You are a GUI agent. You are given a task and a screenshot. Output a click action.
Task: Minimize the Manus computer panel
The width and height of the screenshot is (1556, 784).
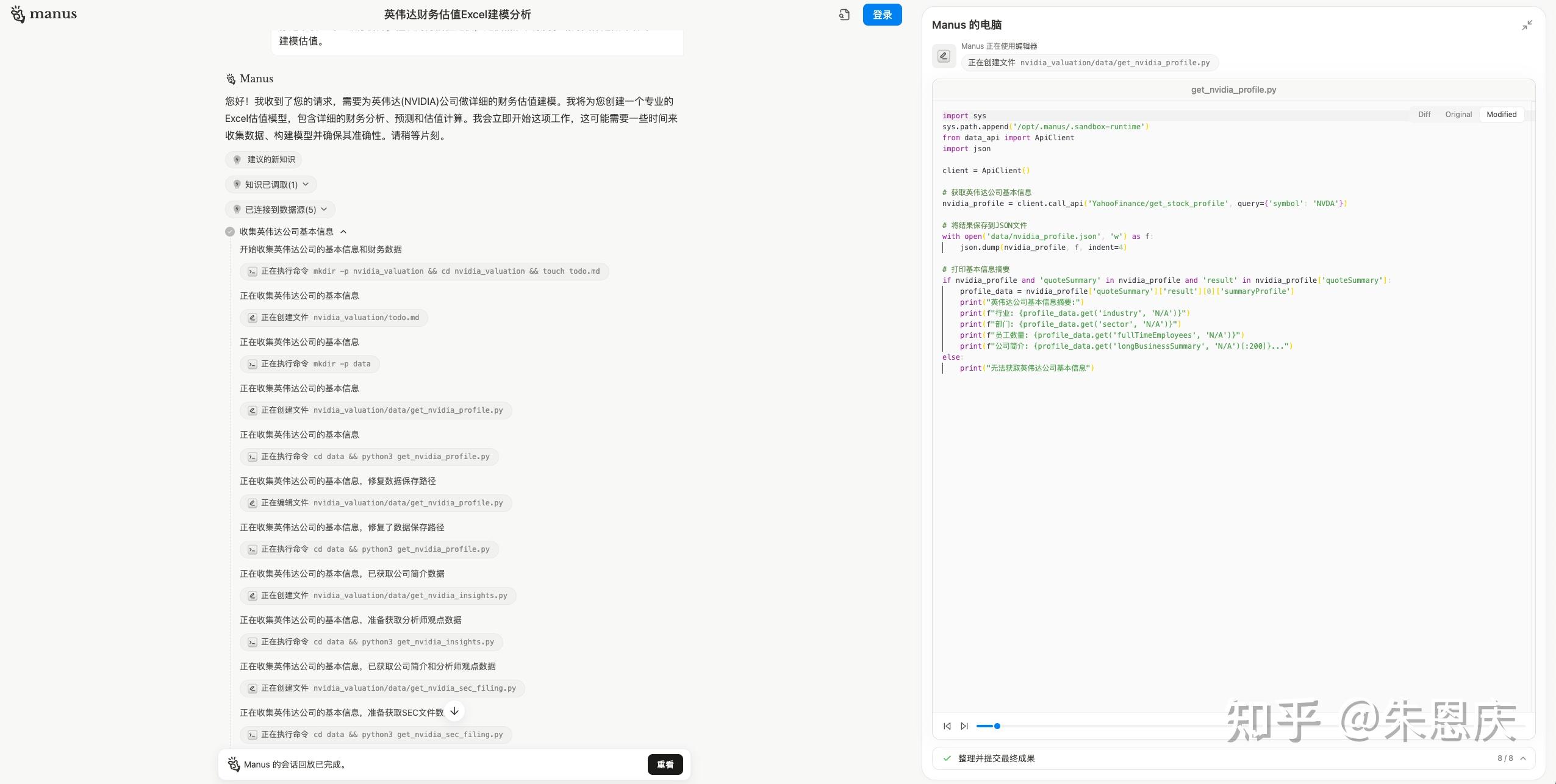click(1527, 25)
